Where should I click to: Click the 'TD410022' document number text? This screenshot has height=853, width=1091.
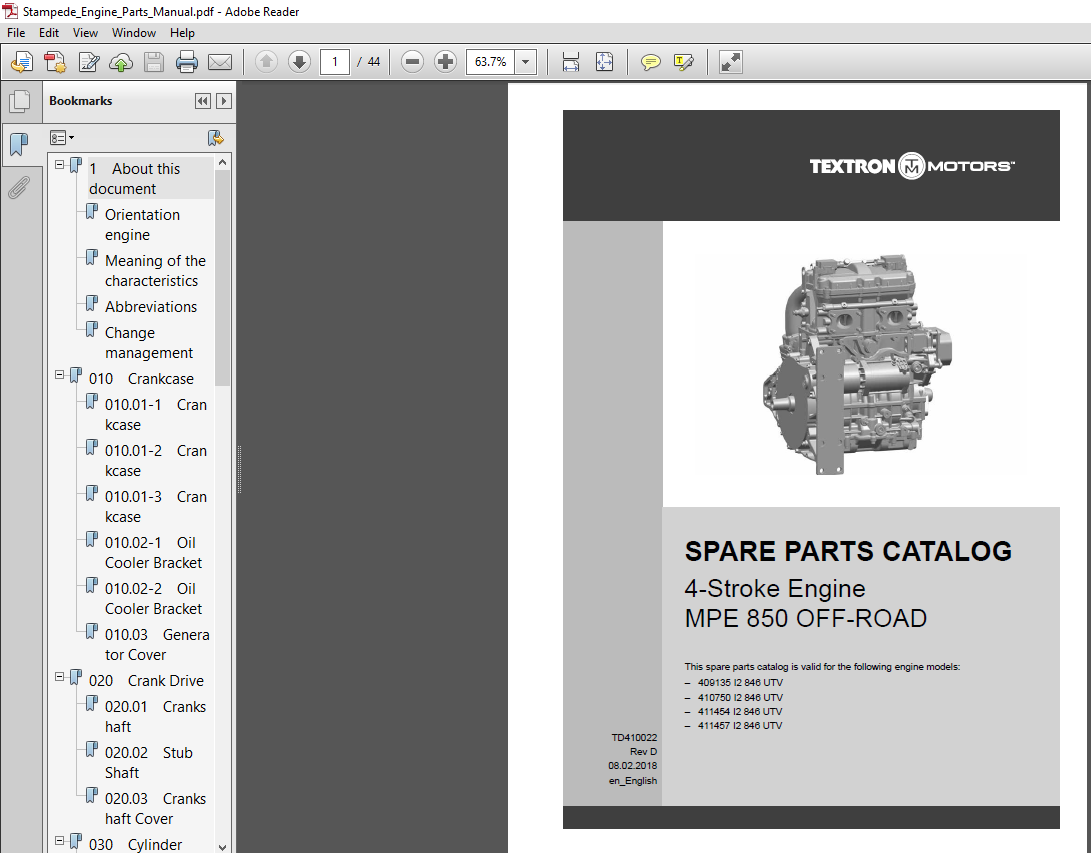tap(634, 738)
